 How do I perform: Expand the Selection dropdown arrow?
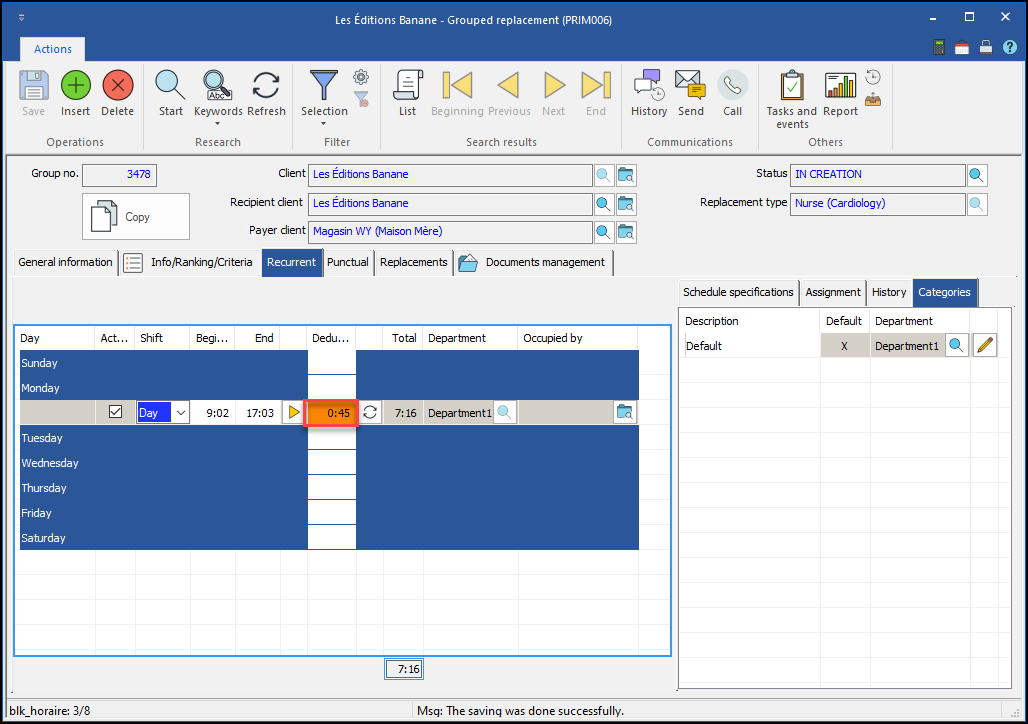(323, 124)
